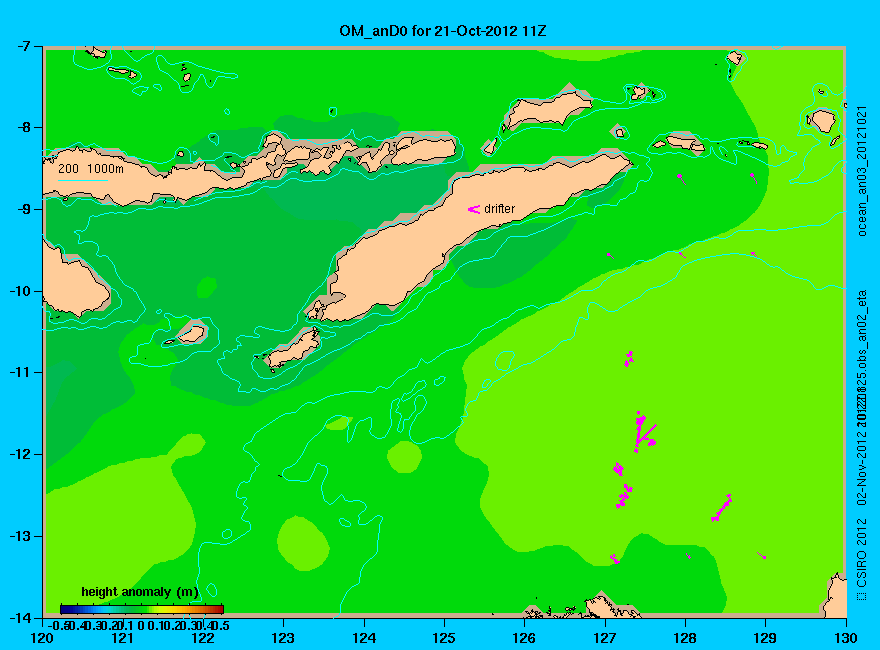Click the '200 1000m' contour depth label
Image resolution: width=880 pixels, height=650 pixels.
(x=91, y=168)
